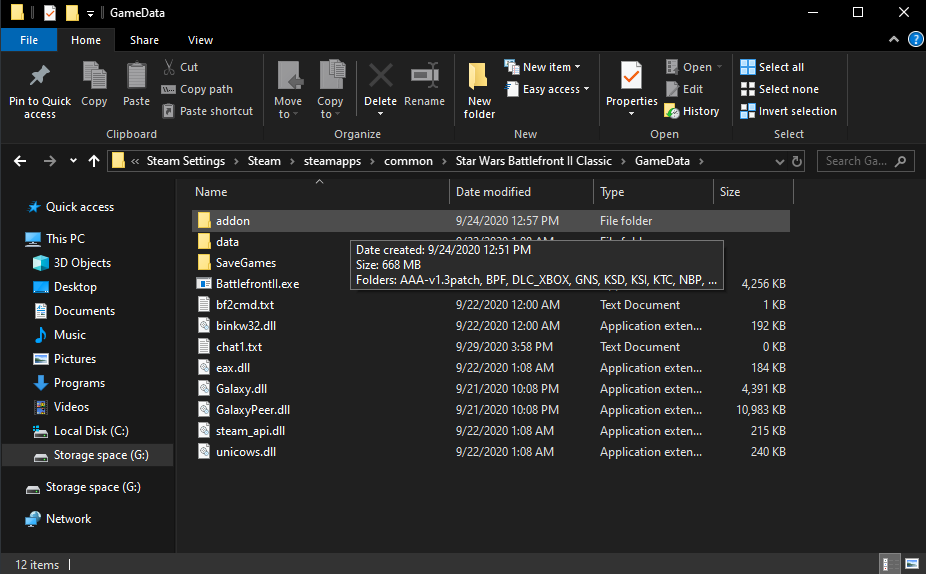The height and width of the screenshot is (574, 926).
Task: Click Invert selection command
Action: (x=788, y=111)
